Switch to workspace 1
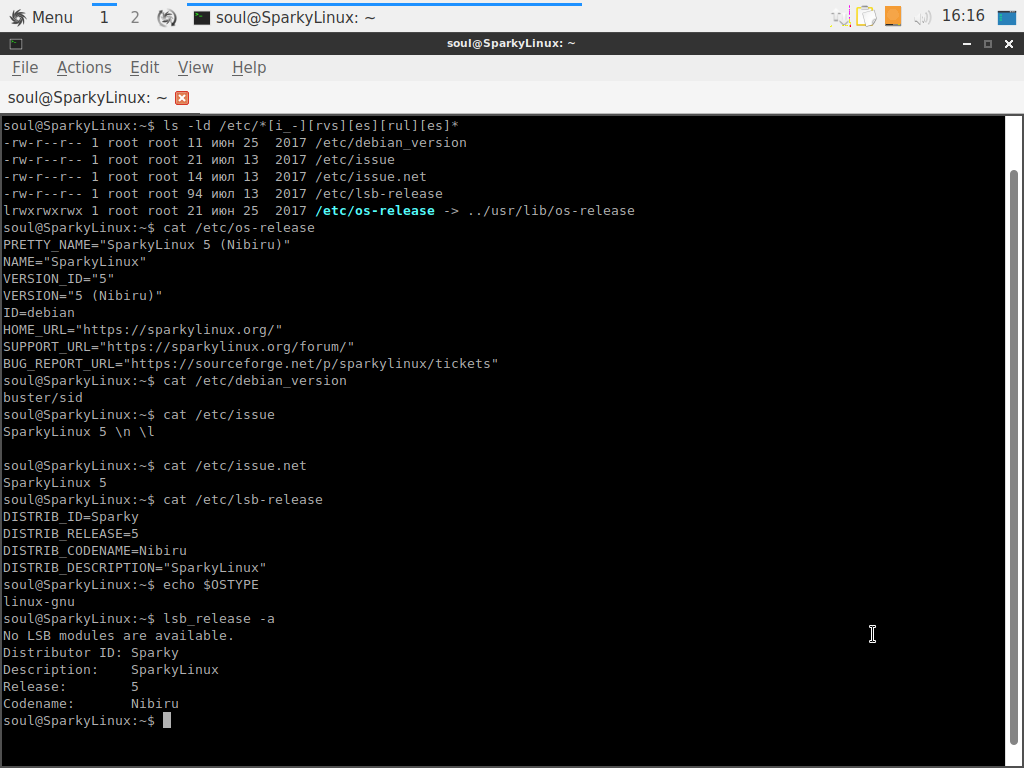1024x768 pixels. coord(104,17)
